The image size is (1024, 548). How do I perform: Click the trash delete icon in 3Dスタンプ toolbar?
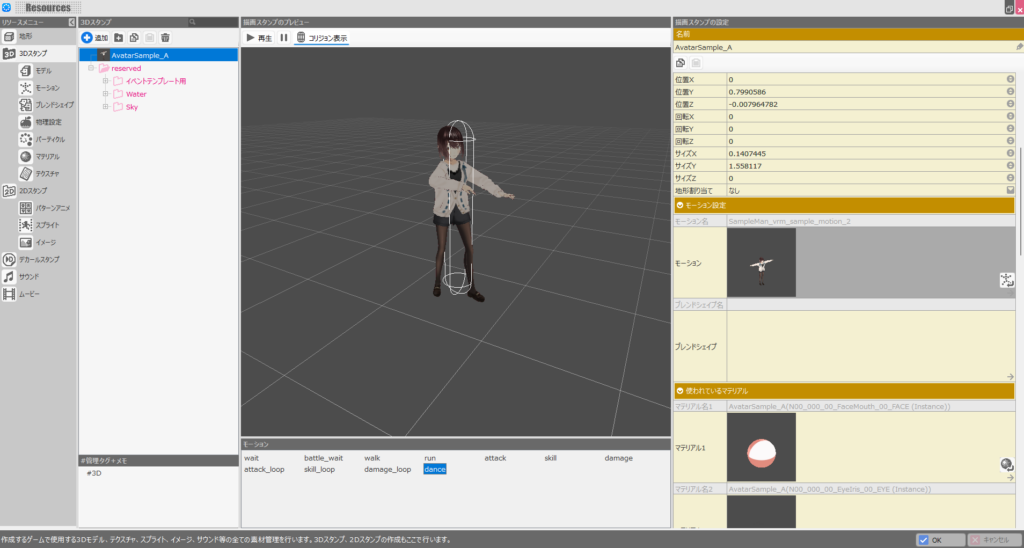pyautogui.click(x=165, y=37)
